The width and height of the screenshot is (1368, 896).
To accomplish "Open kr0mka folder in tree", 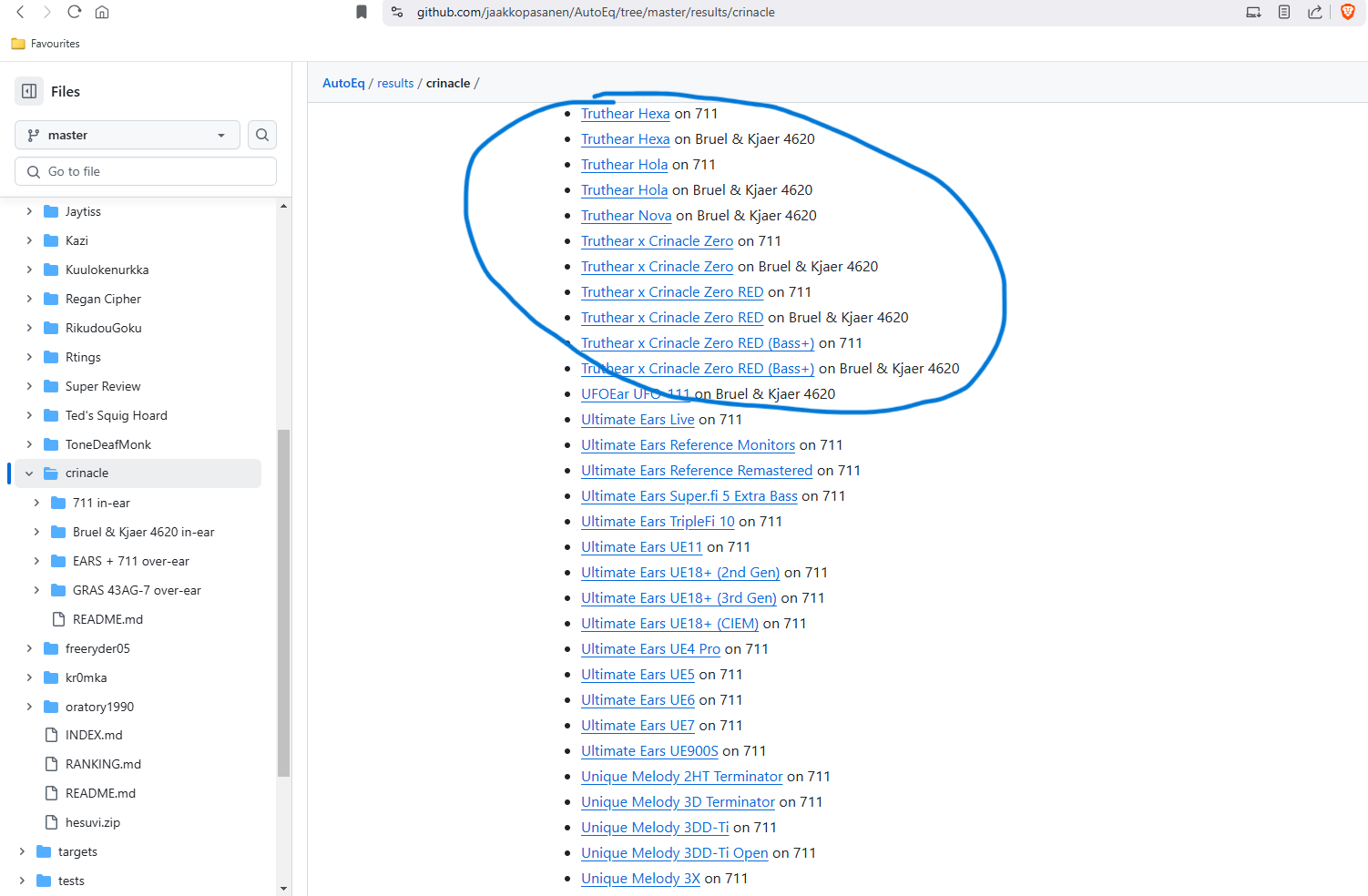I will tap(87, 677).
